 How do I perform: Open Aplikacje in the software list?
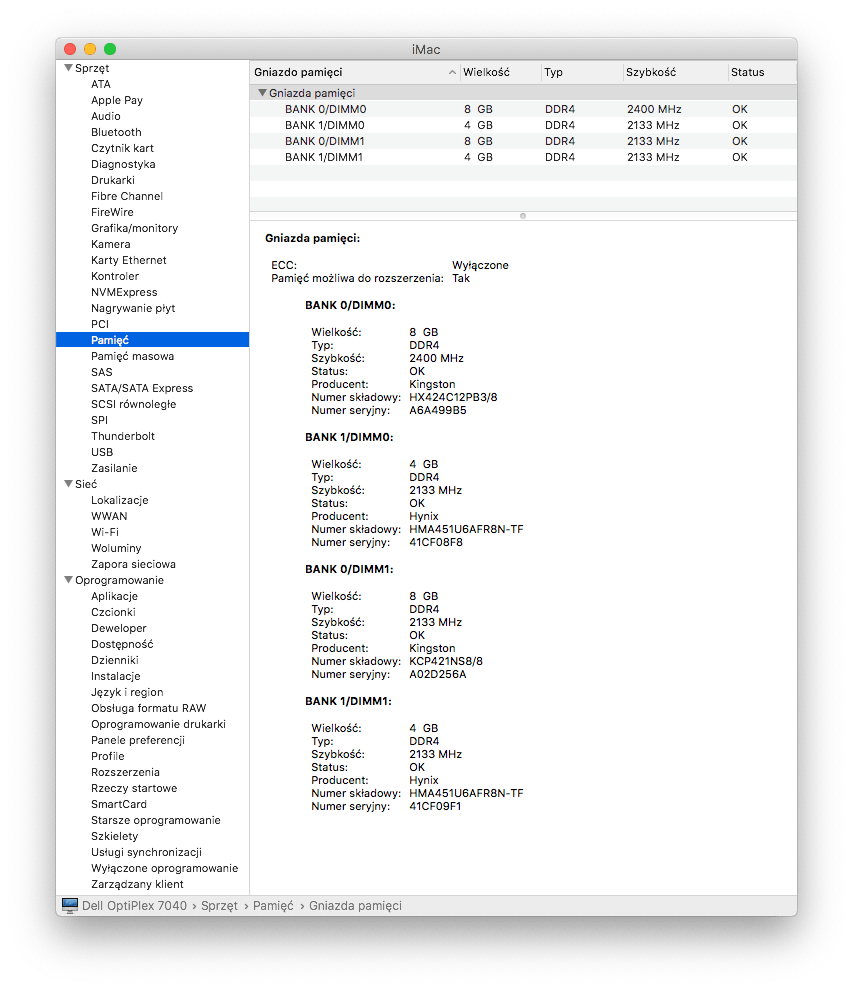(114, 596)
